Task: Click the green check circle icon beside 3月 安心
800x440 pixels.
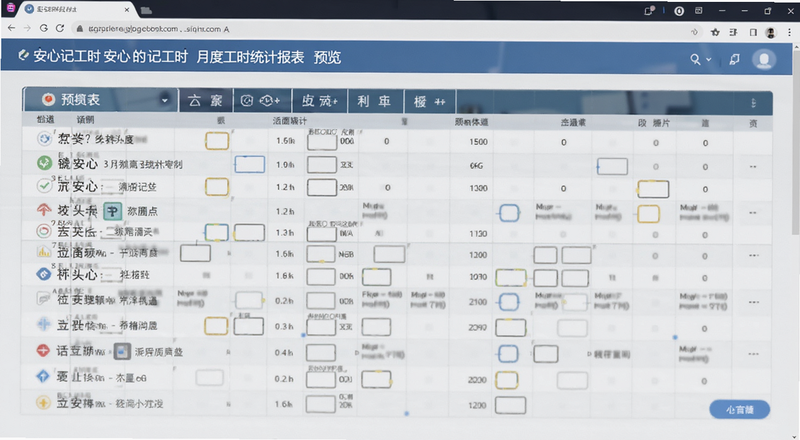Action: (x=44, y=163)
